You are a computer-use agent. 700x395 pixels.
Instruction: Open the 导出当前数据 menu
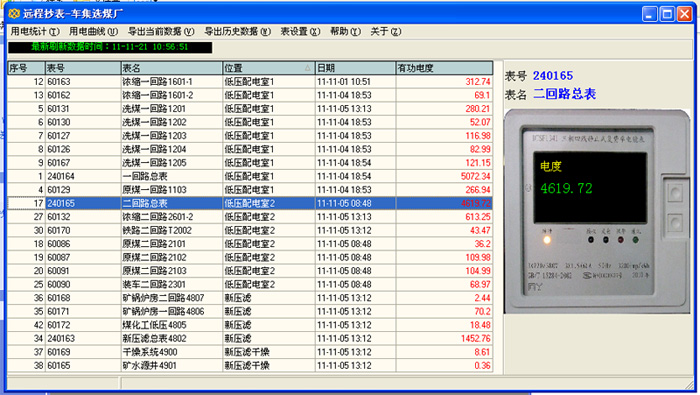click(x=161, y=31)
